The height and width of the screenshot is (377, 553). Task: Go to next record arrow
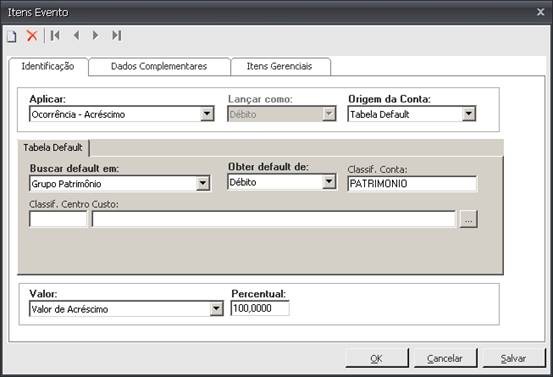(x=95, y=35)
